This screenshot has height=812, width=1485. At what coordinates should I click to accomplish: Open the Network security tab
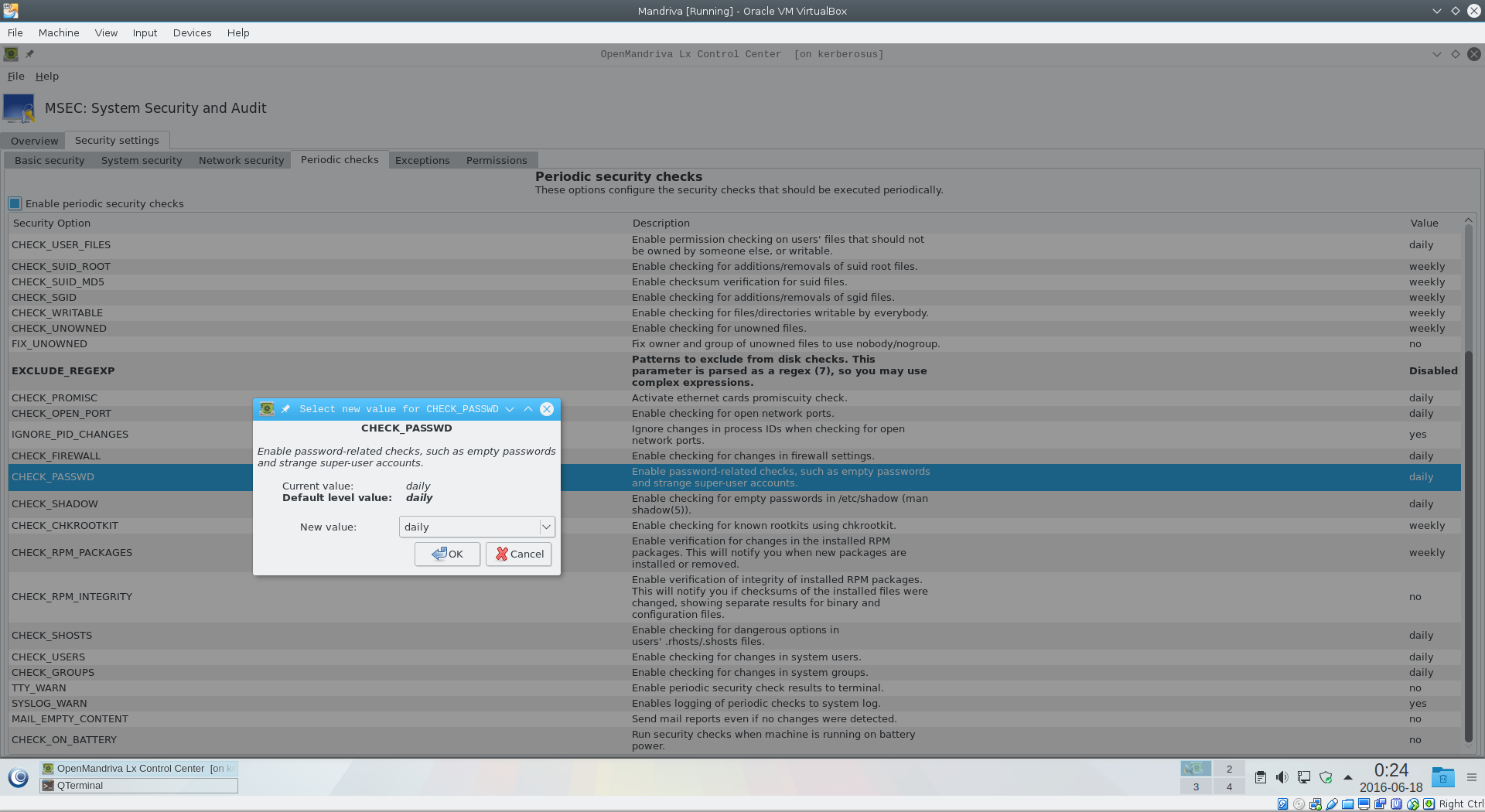click(x=241, y=160)
